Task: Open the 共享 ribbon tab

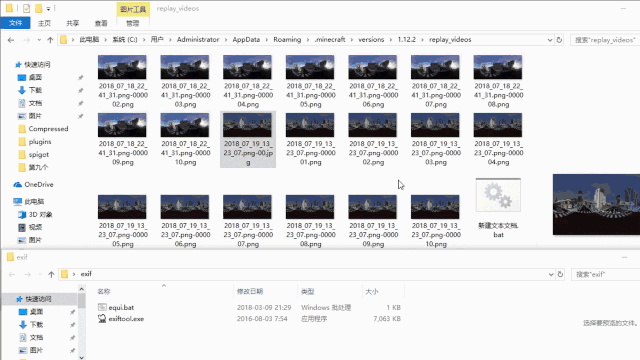Action: pyautogui.click(x=73, y=23)
